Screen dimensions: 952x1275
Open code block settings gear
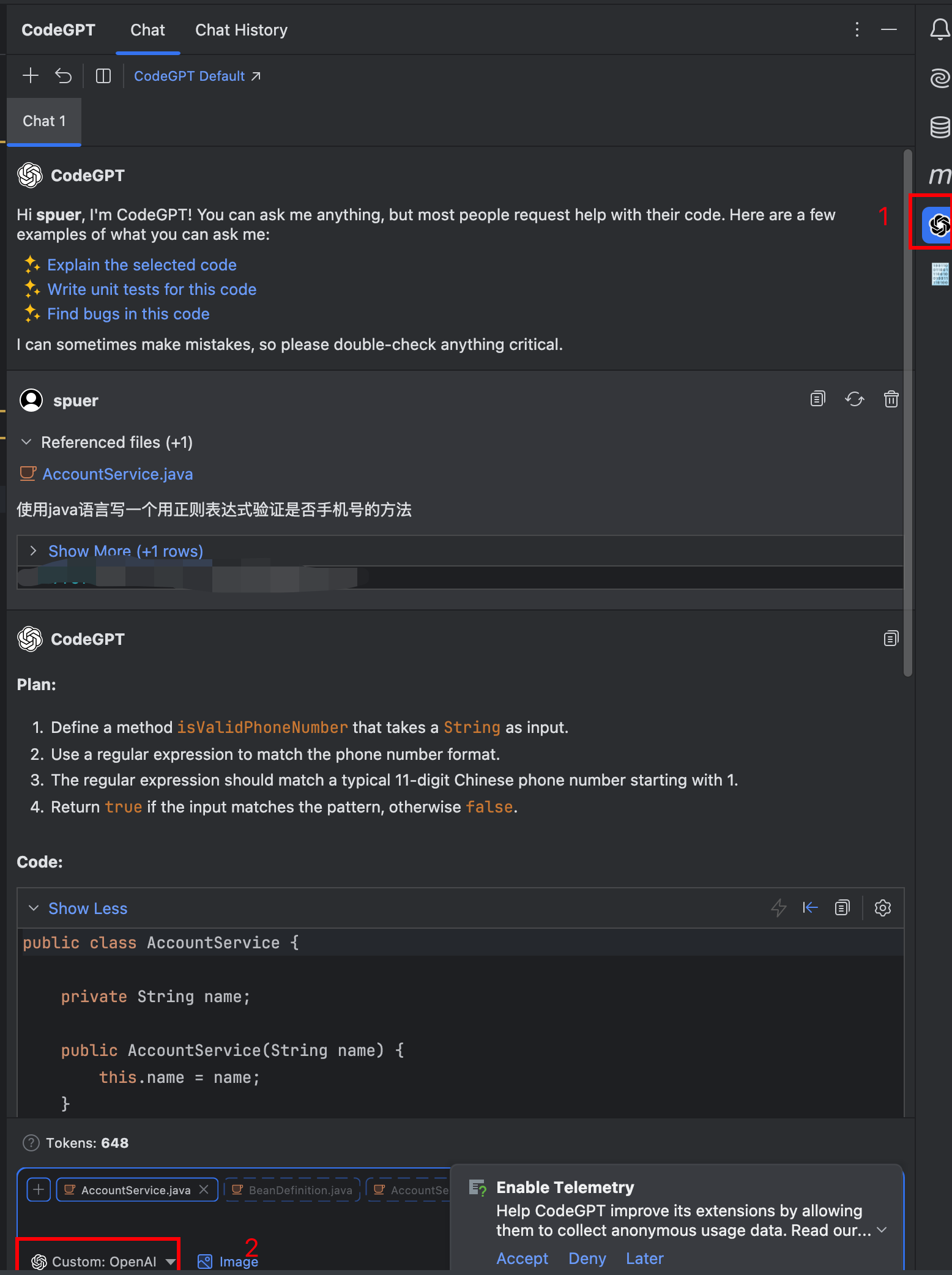883,908
